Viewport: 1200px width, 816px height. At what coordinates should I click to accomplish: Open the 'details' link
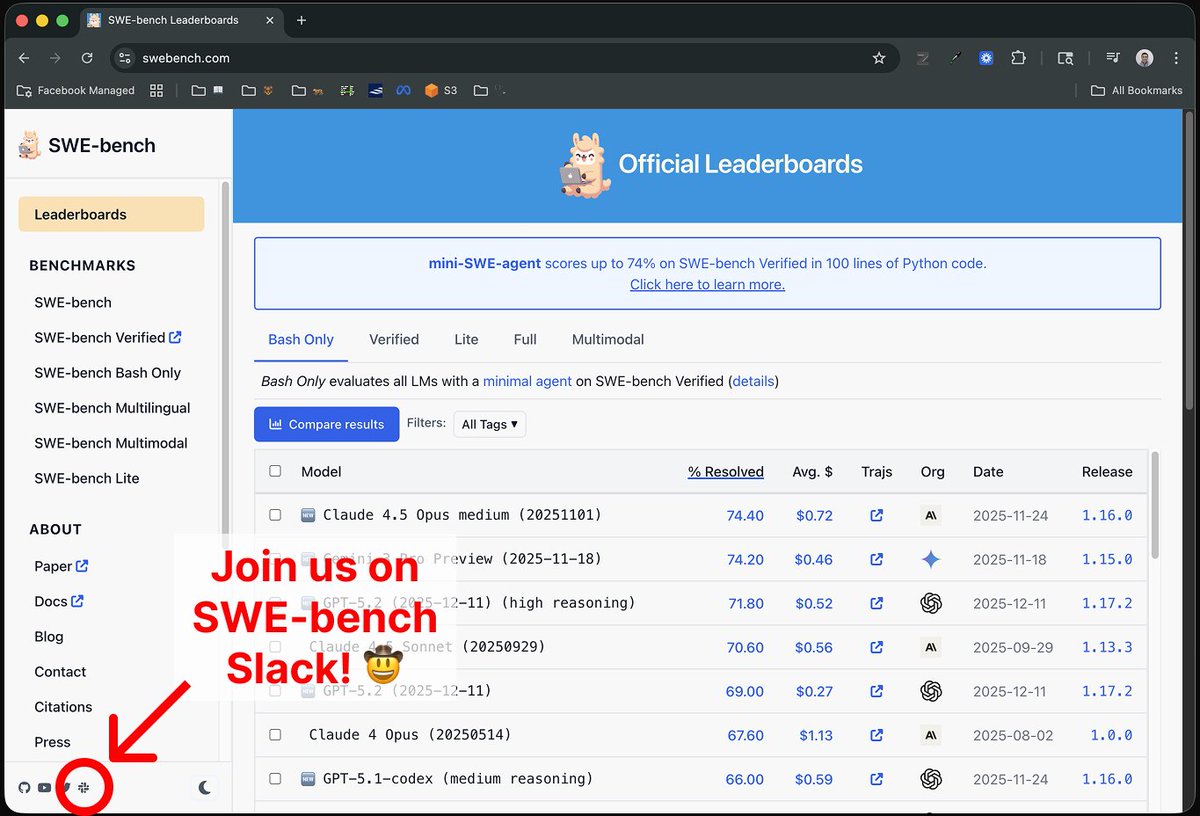pos(753,381)
